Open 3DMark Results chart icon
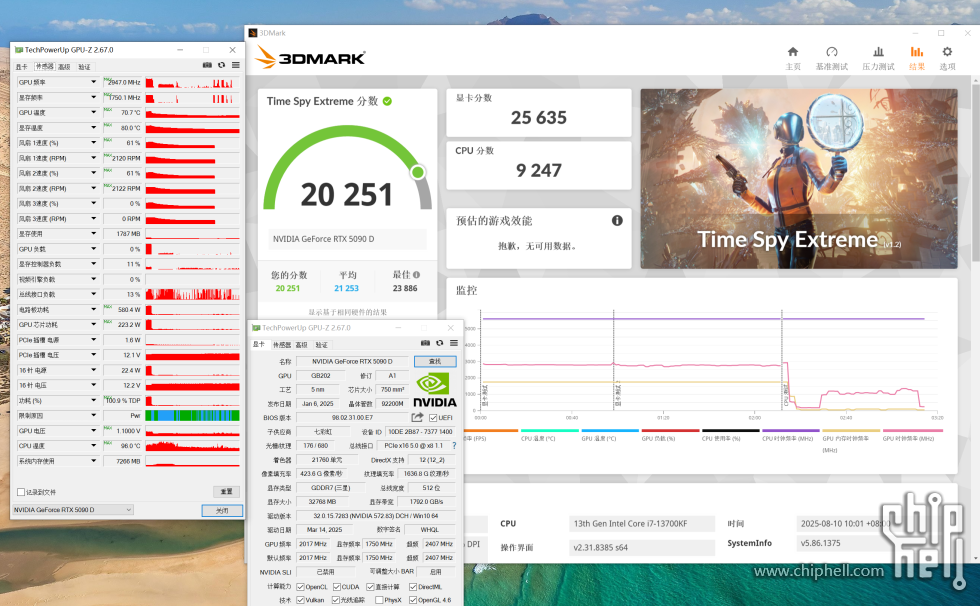Image resolution: width=980 pixels, height=606 pixels. (x=917, y=52)
